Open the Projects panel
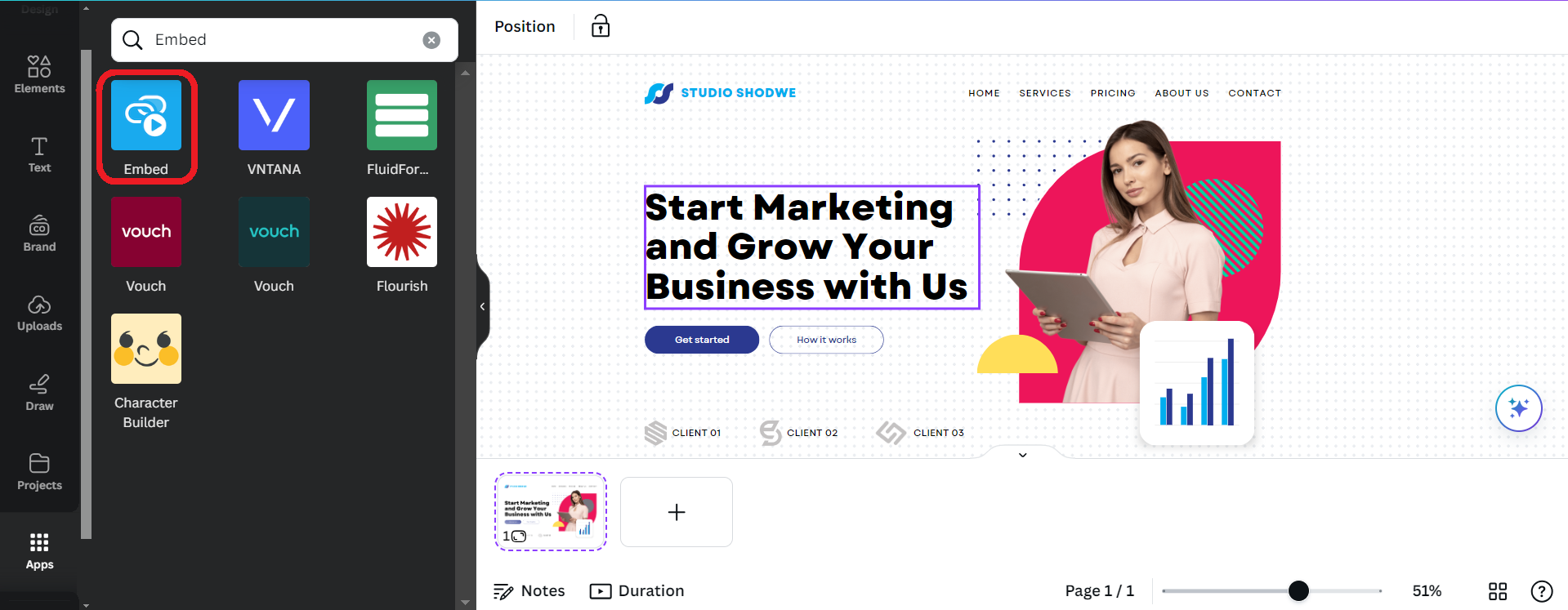This screenshot has width=1568, height=610. click(38, 471)
